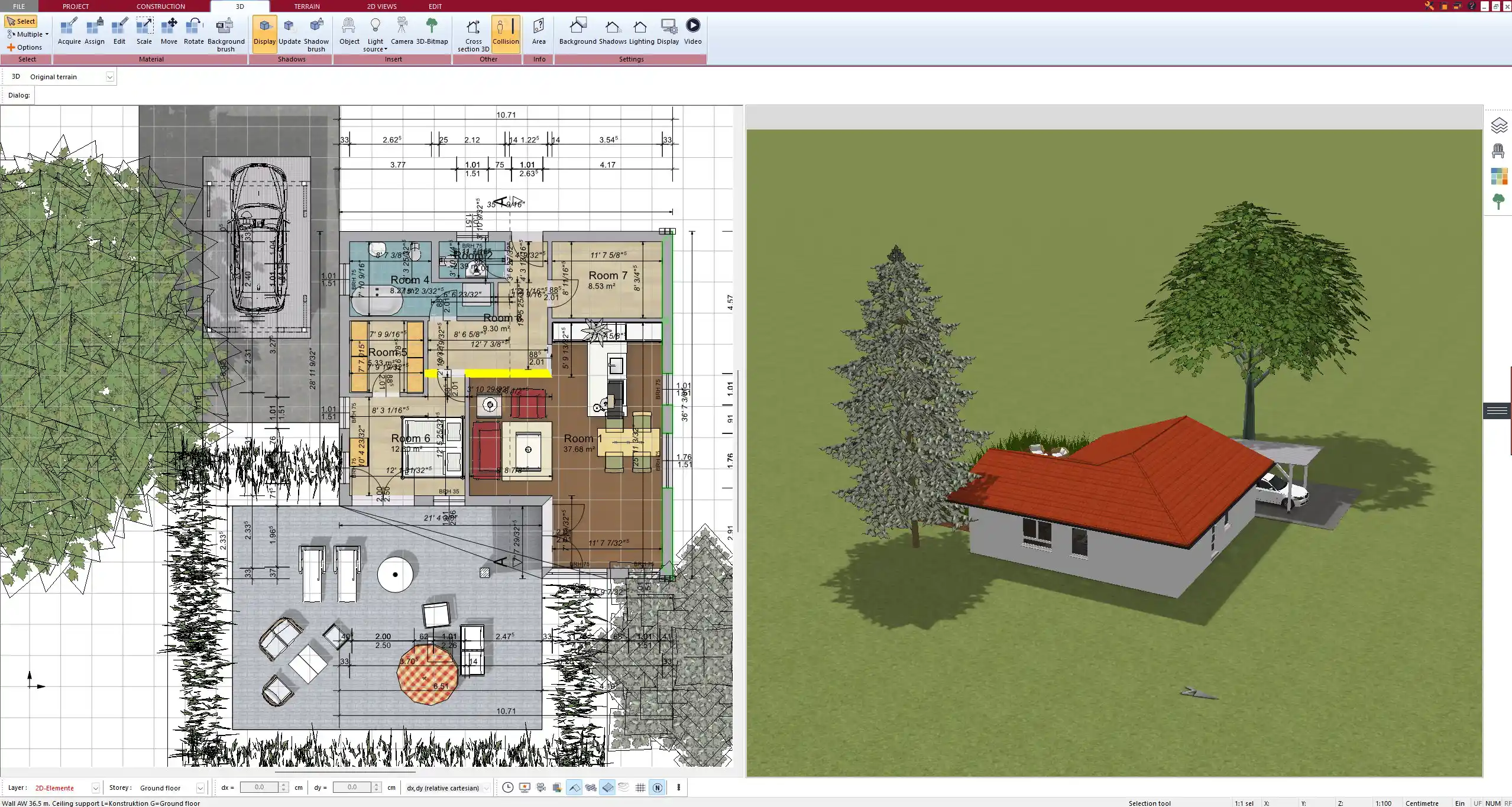The image size is (1512, 807).
Task: Open the TERRAIN ribbon tab
Action: tap(307, 7)
